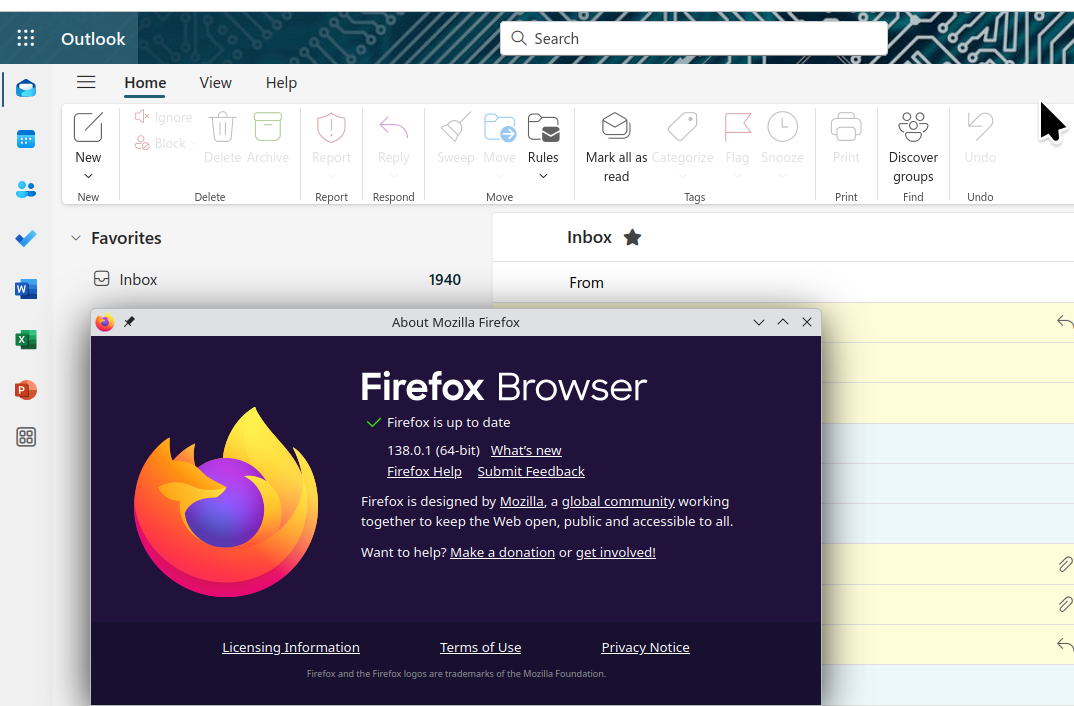Launch Excel from the sidebar
The height and width of the screenshot is (706, 1074).
tap(26, 340)
